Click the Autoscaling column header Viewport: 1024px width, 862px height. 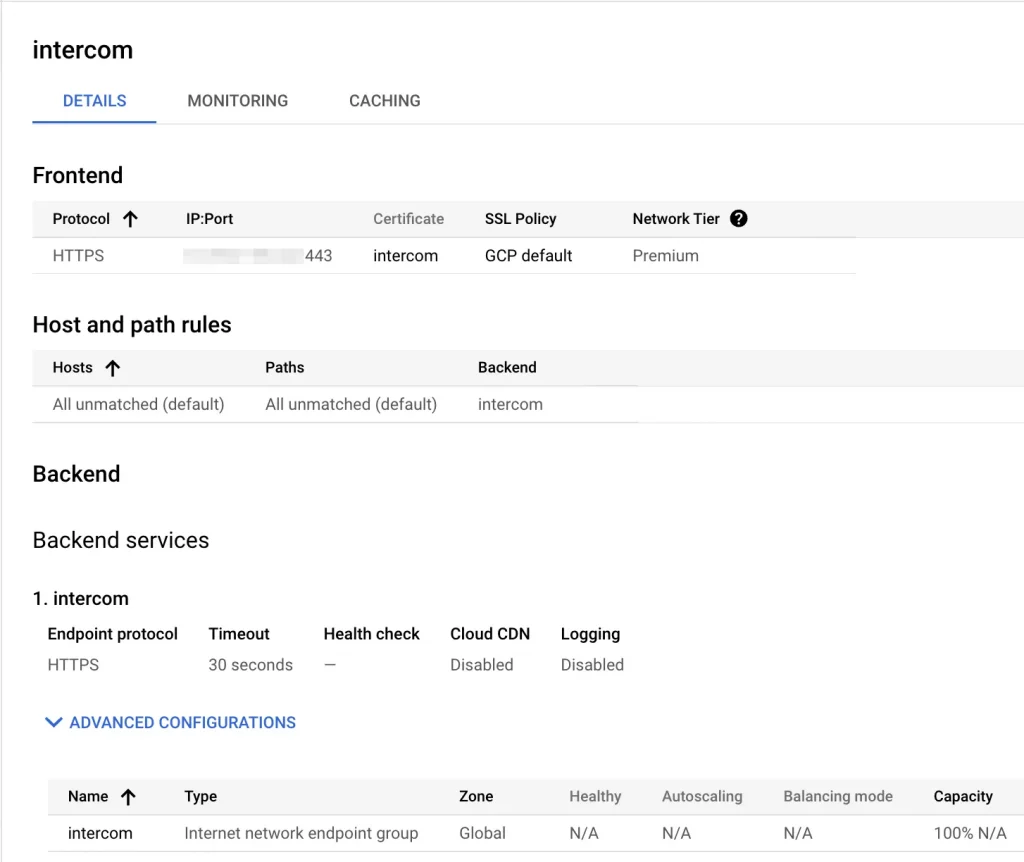point(702,797)
